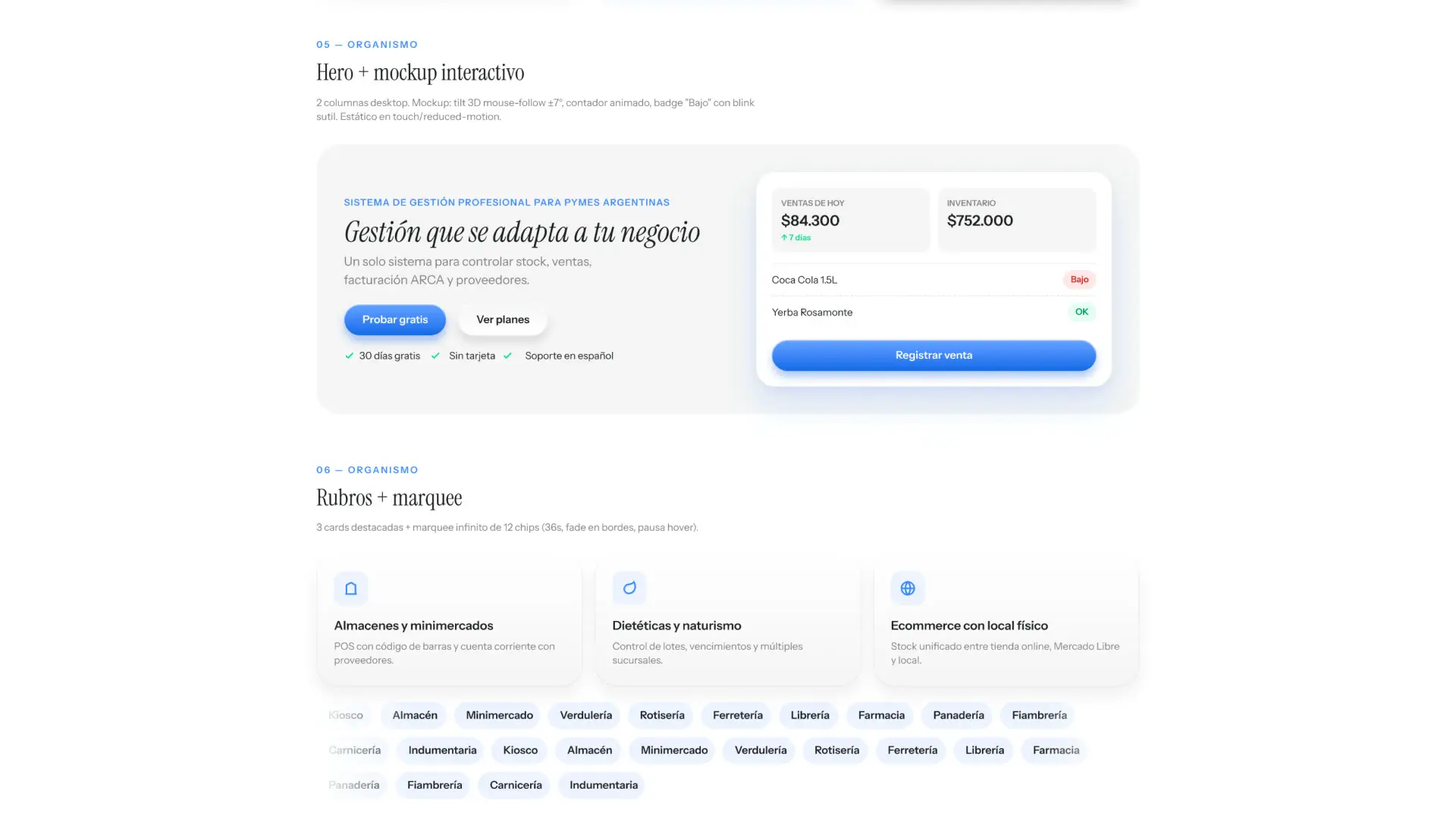Click the faded second-row Carnicería chip
This screenshot has width=1456, height=819.
(354, 750)
